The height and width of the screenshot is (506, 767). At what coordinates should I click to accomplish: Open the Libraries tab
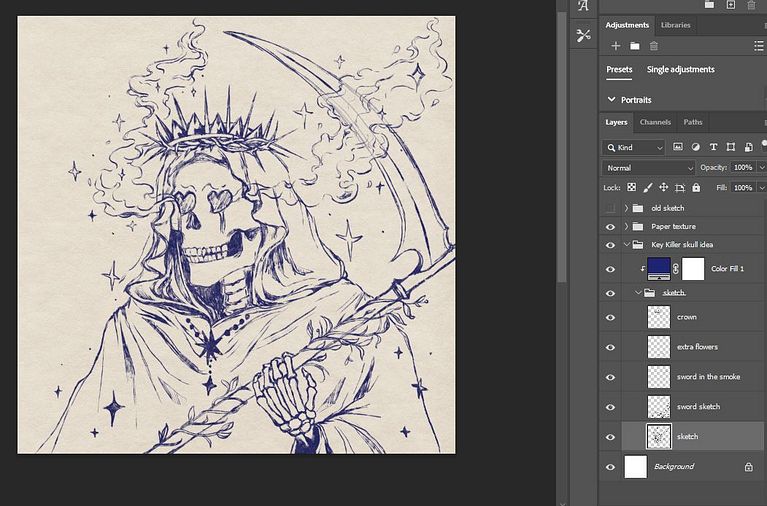(x=675, y=25)
